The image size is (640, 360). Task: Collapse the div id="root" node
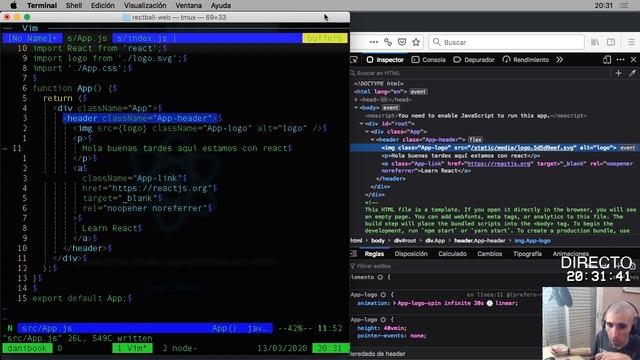pyautogui.click(x=362, y=124)
